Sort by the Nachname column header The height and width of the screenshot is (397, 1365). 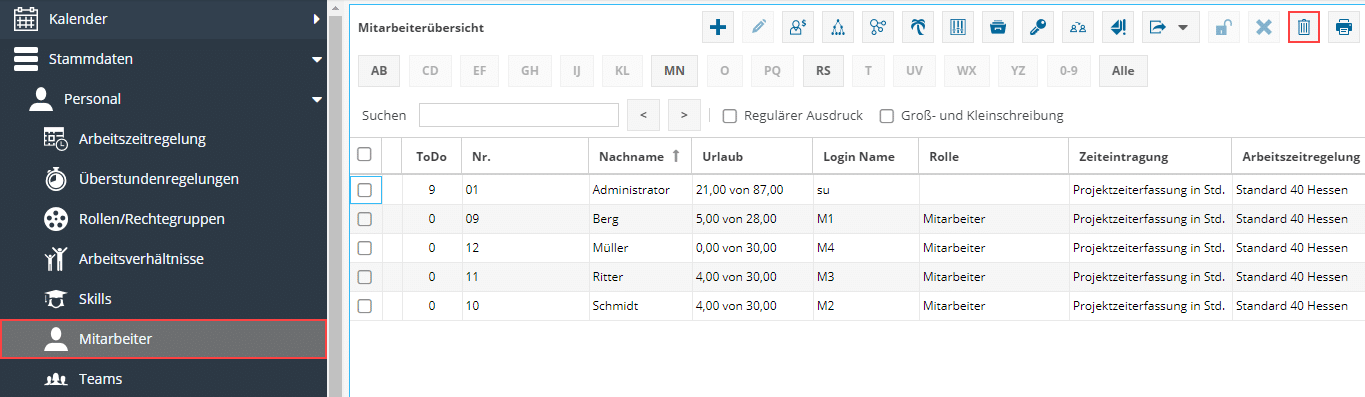tap(632, 156)
